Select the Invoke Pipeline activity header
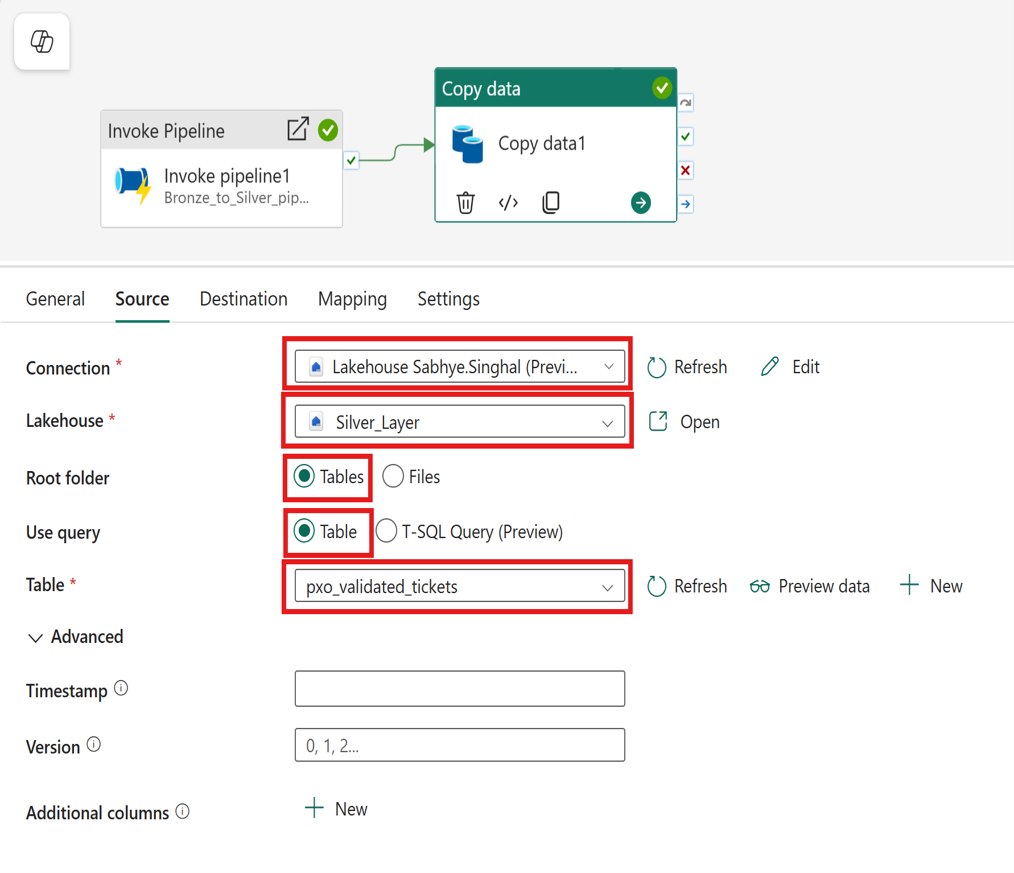The height and width of the screenshot is (873, 1014). 222,130
